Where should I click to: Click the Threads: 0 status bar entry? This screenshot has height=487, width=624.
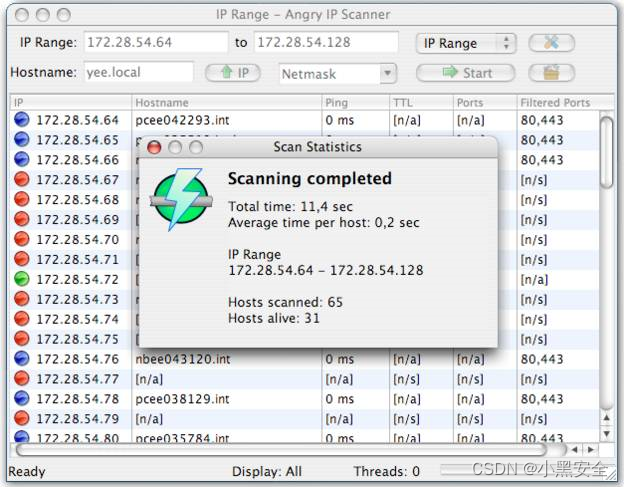click(x=386, y=471)
